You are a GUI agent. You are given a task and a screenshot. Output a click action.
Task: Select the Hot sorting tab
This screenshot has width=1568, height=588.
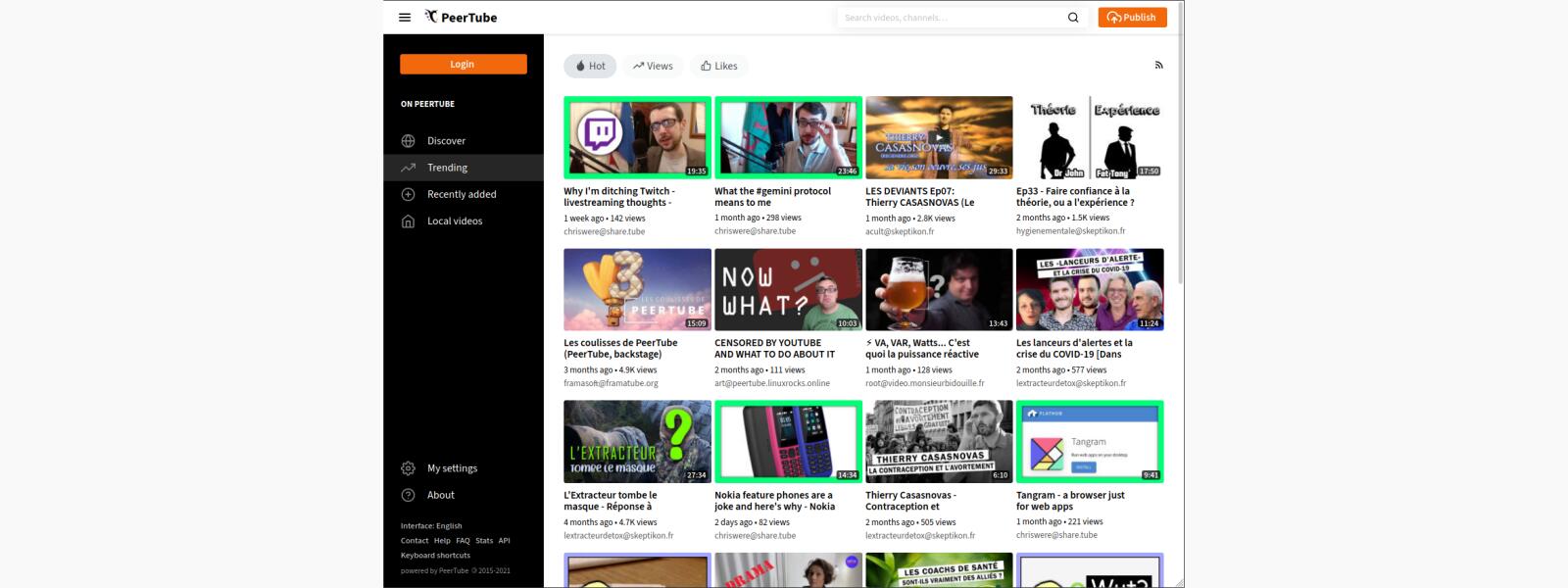(590, 66)
